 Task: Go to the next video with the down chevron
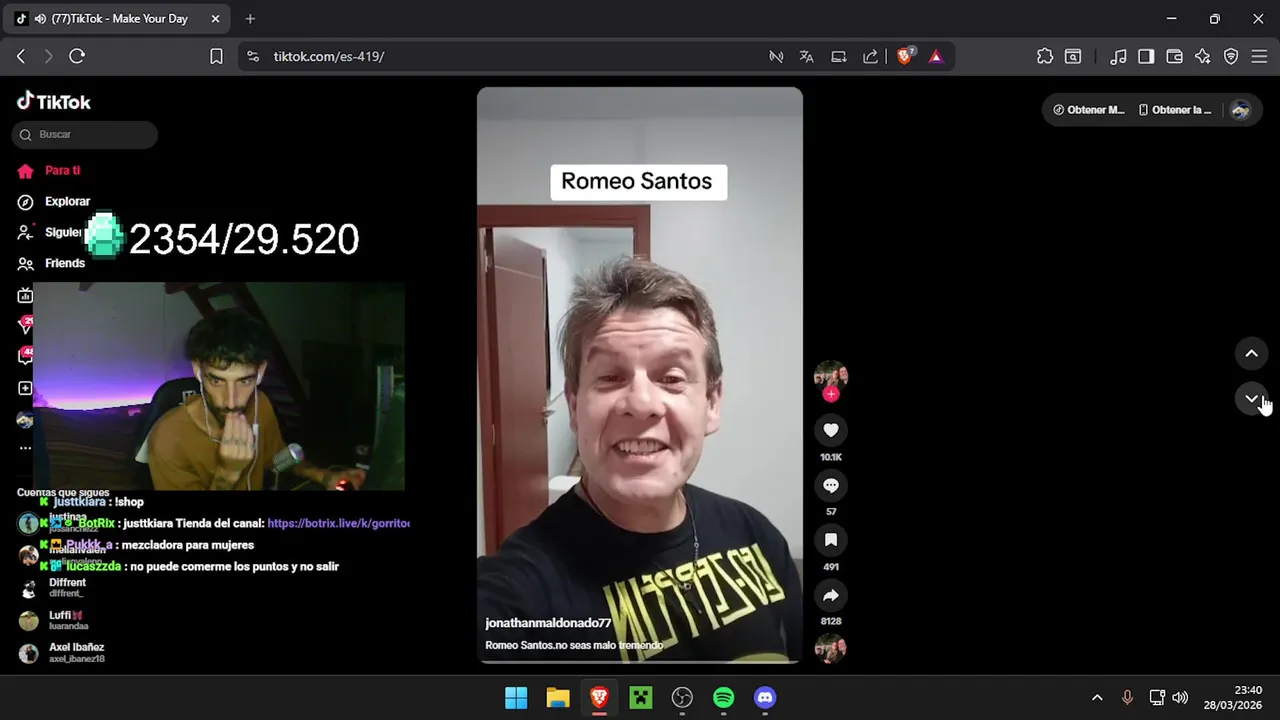click(1251, 399)
